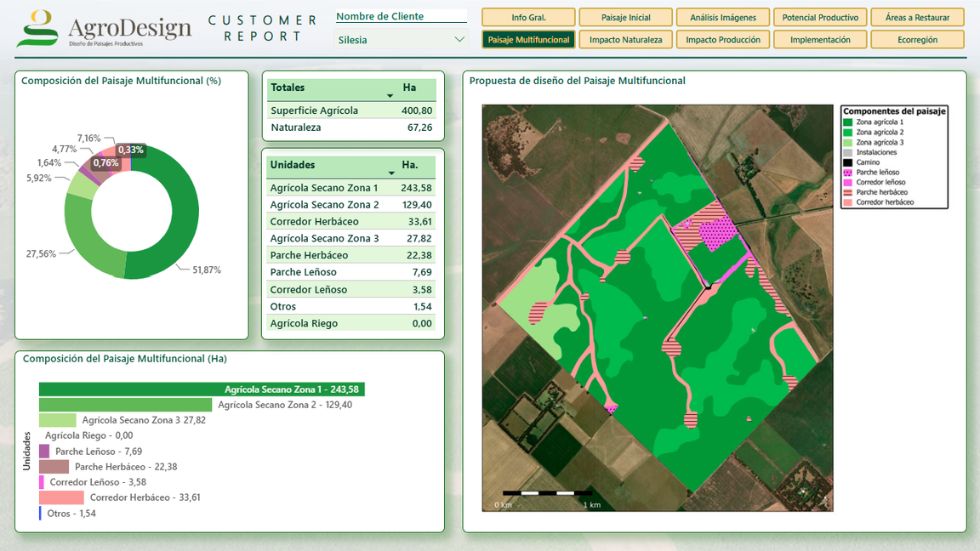Open Potencial Productivo page
980x551 pixels.
click(820, 17)
